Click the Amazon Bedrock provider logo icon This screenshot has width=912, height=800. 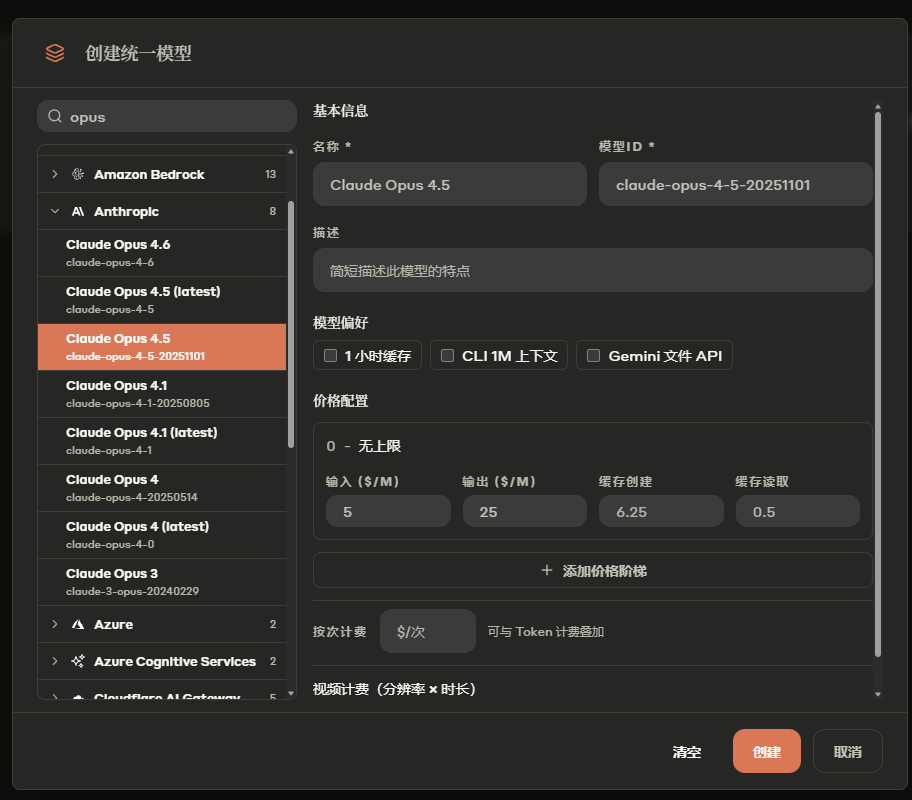click(78, 174)
